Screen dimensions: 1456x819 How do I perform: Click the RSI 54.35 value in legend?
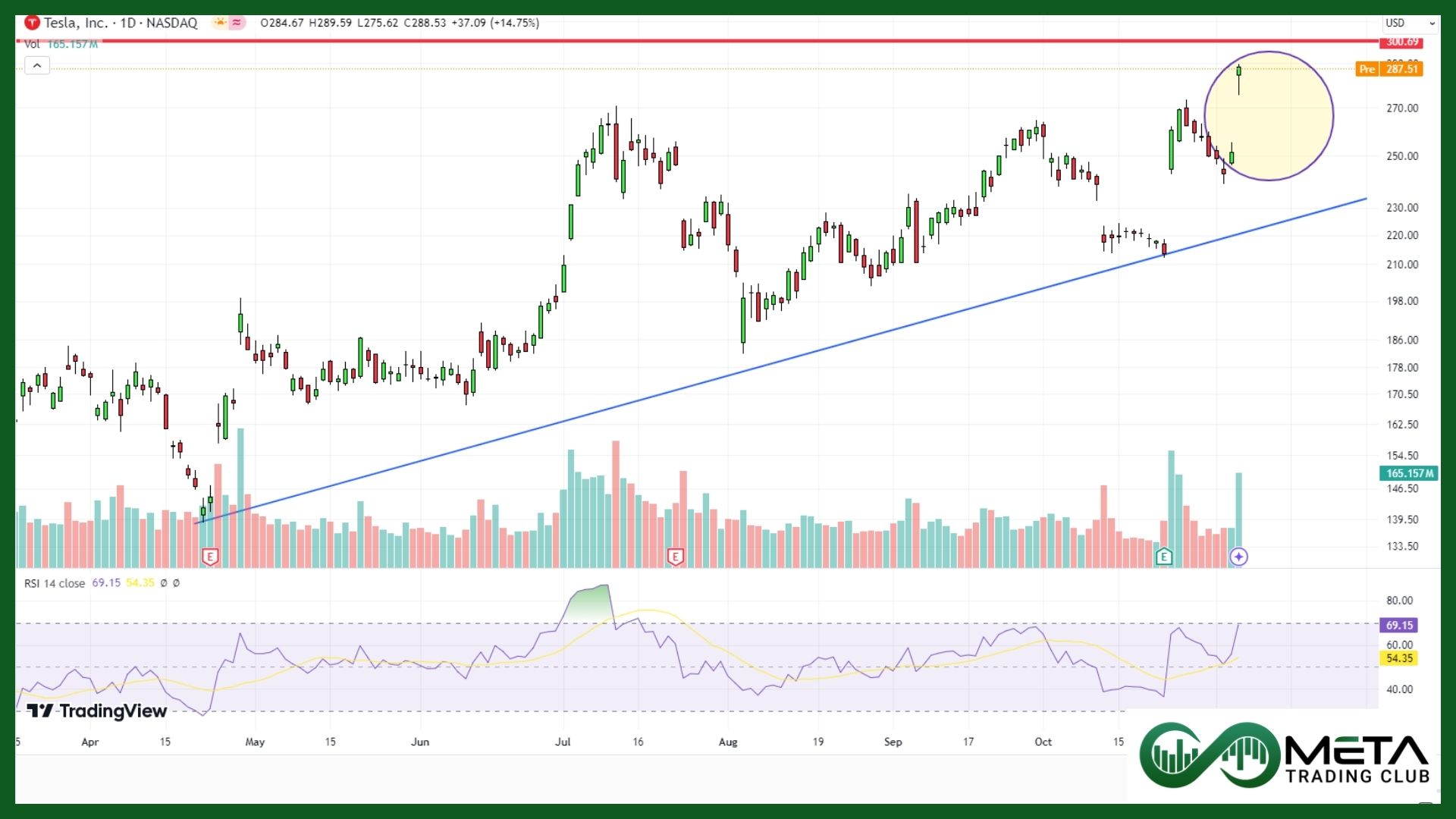pos(140,583)
